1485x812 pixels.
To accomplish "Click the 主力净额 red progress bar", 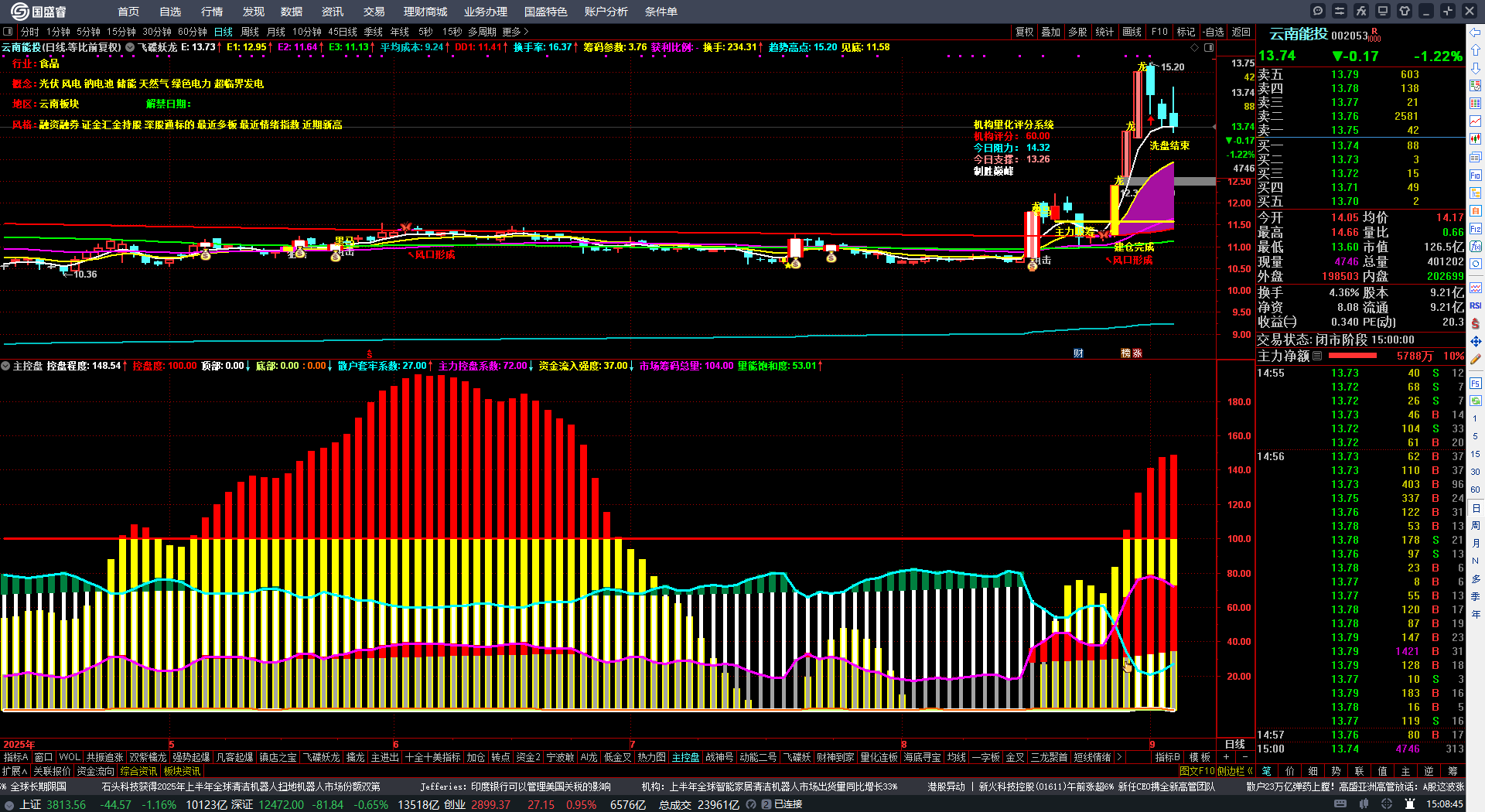I will [1352, 356].
